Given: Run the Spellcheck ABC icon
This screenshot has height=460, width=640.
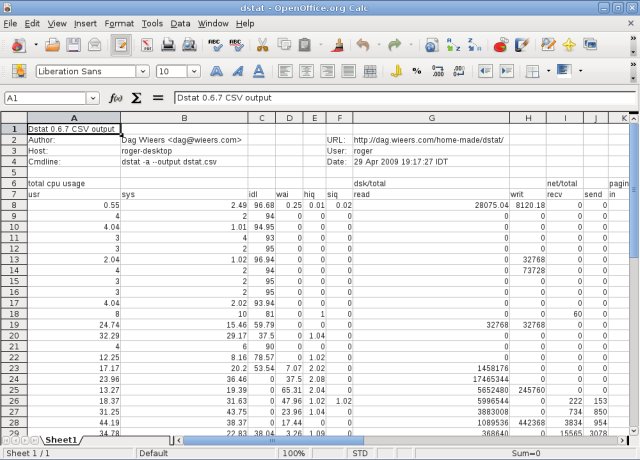Looking at the screenshot, I should [x=215, y=45].
